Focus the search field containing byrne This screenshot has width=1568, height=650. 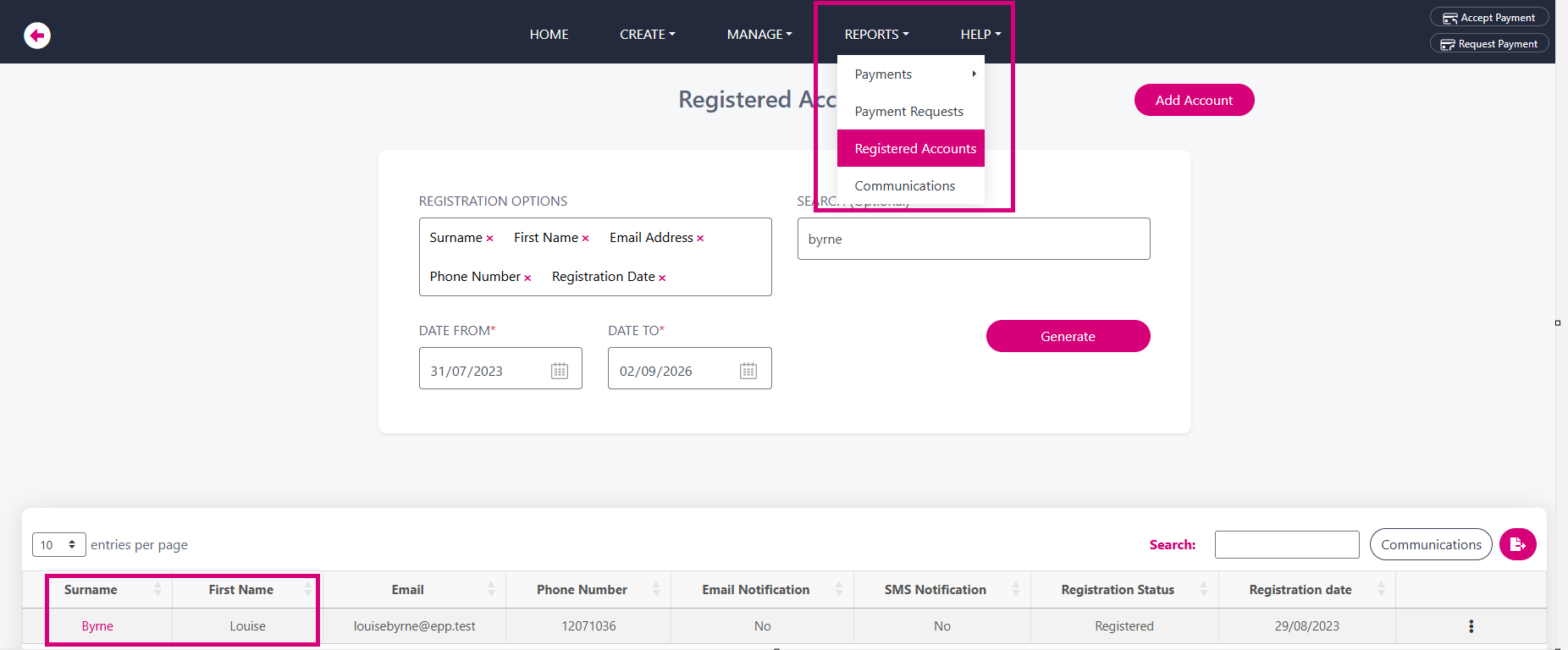[974, 239]
